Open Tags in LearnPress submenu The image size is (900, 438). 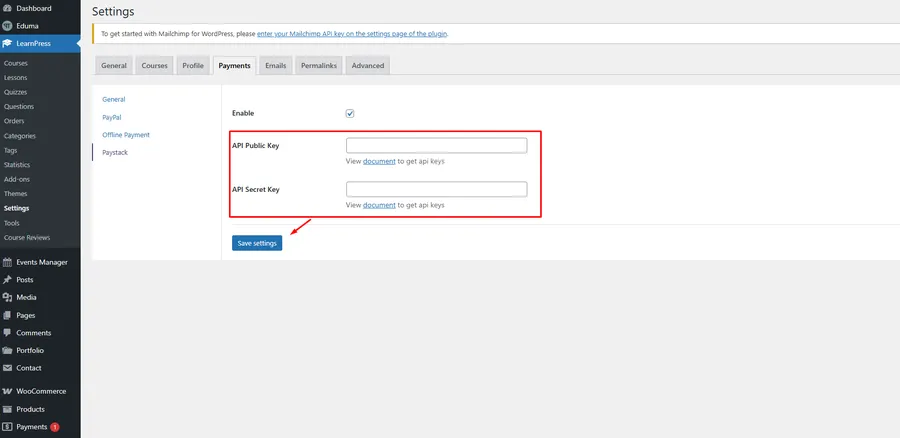[x=10, y=150]
